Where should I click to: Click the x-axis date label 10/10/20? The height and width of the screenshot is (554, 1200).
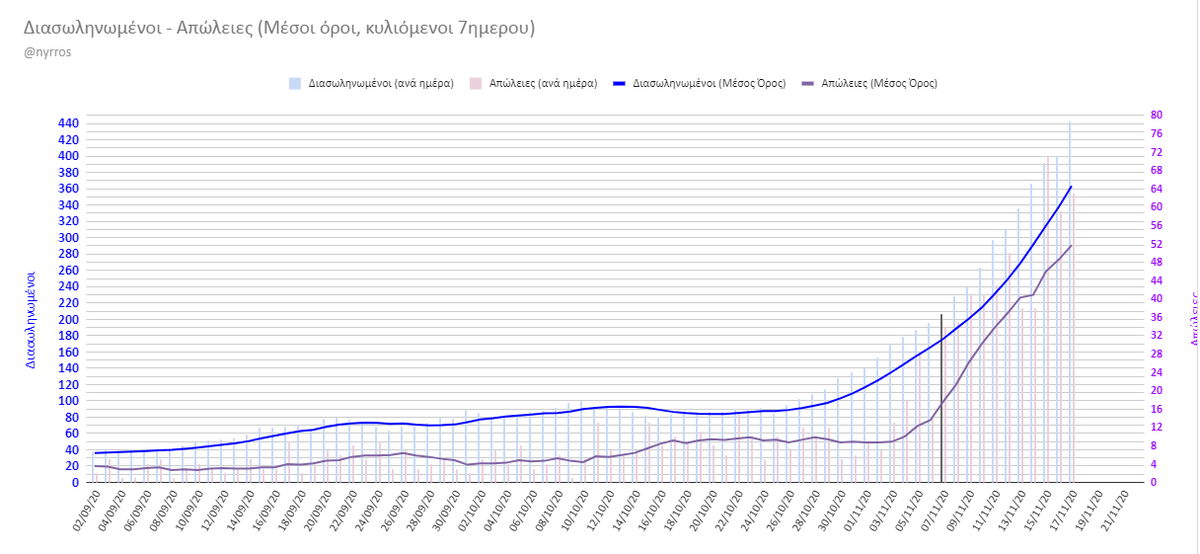[x=573, y=510]
